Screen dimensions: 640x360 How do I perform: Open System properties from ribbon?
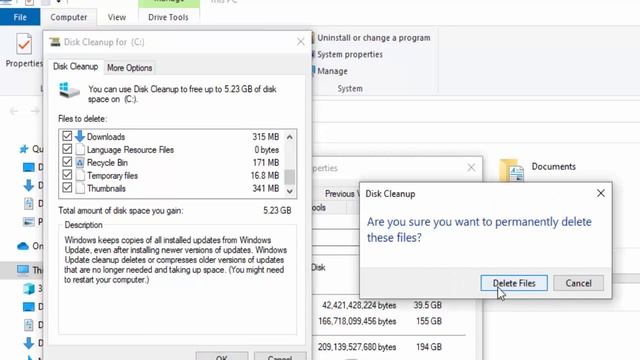coord(350,54)
